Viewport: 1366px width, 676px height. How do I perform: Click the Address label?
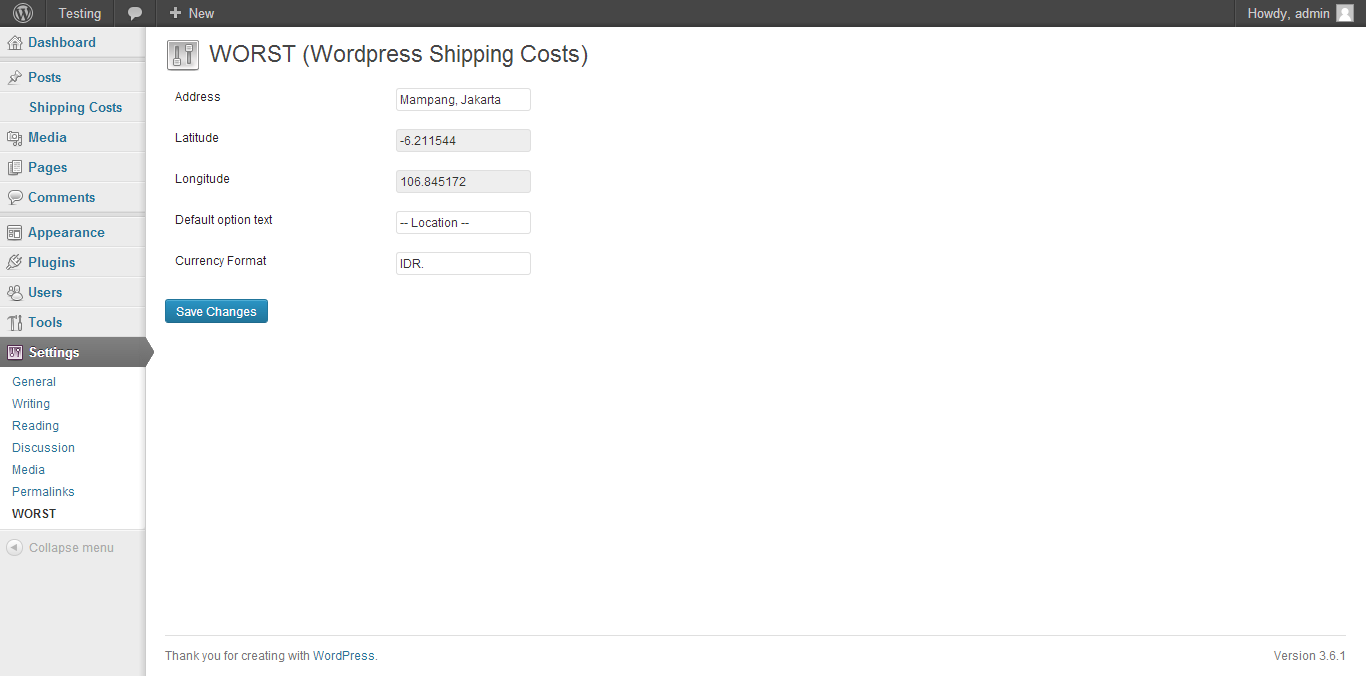(x=198, y=97)
